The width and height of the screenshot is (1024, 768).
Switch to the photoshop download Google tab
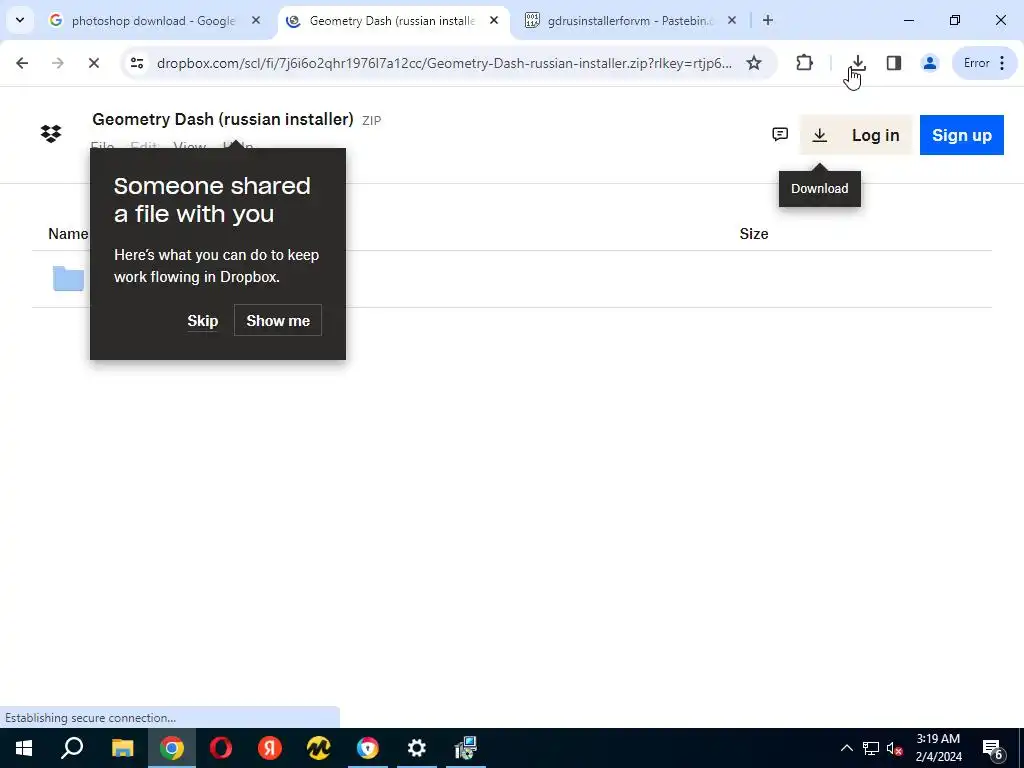point(155,21)
